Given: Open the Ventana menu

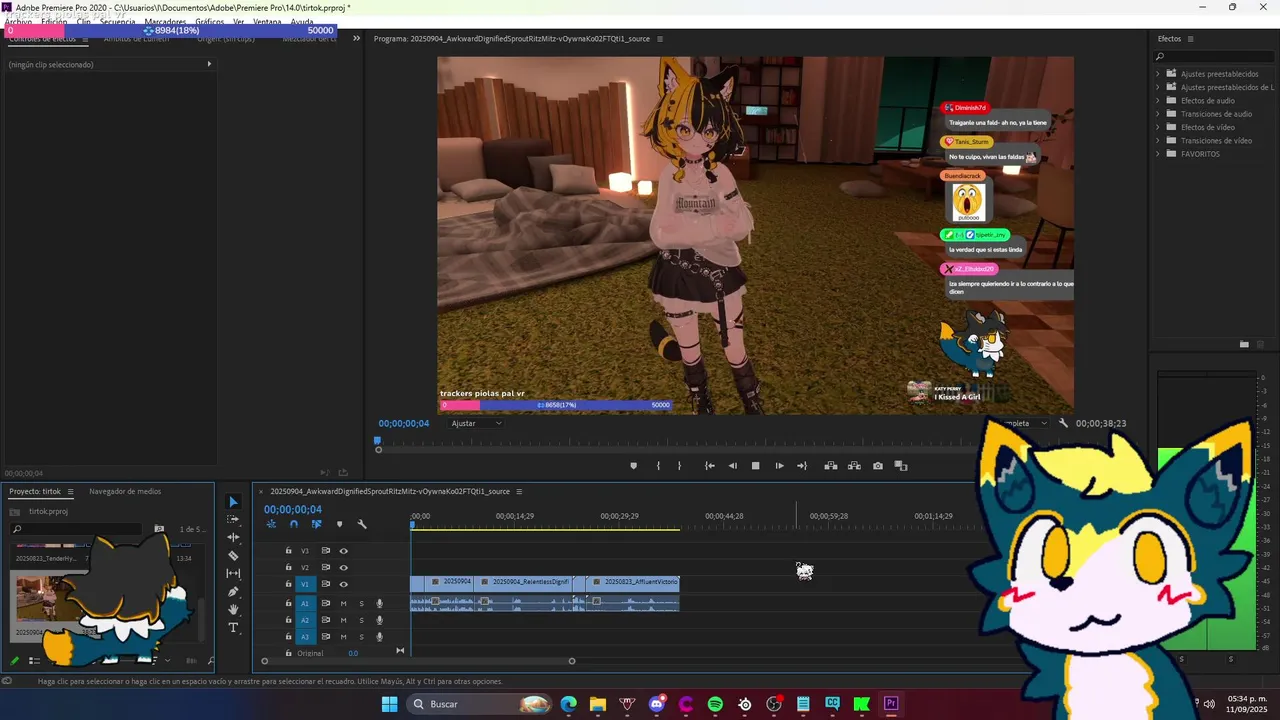Looking at the screenshot, I should [267, 22].
